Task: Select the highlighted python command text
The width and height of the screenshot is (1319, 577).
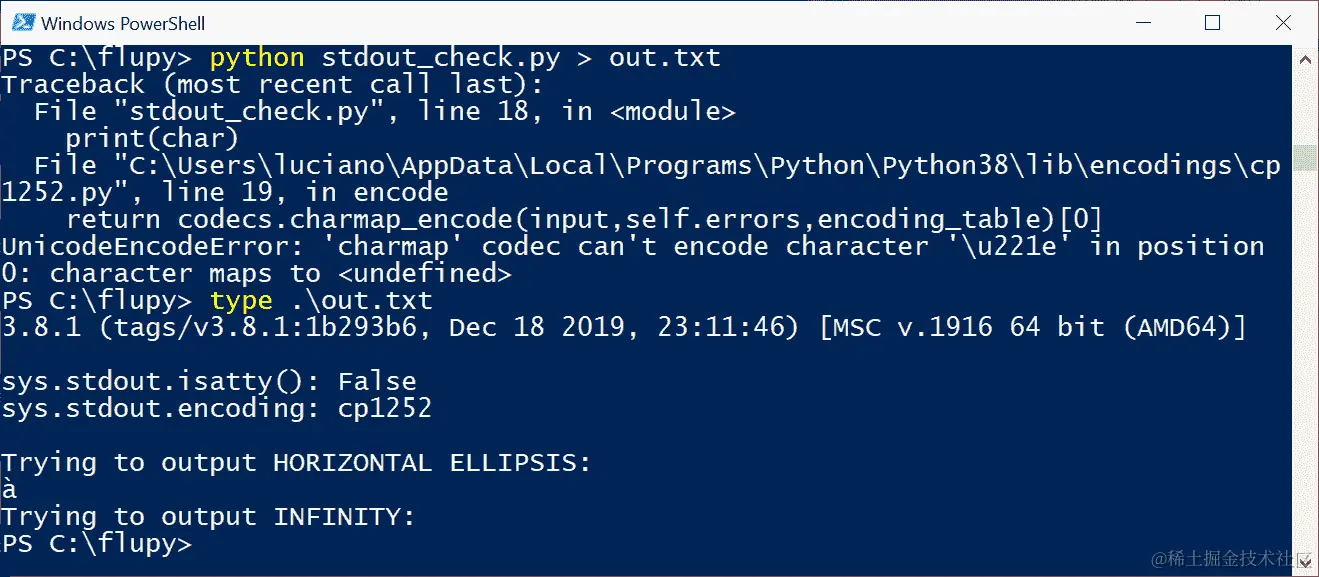Action: pos(256,57)
